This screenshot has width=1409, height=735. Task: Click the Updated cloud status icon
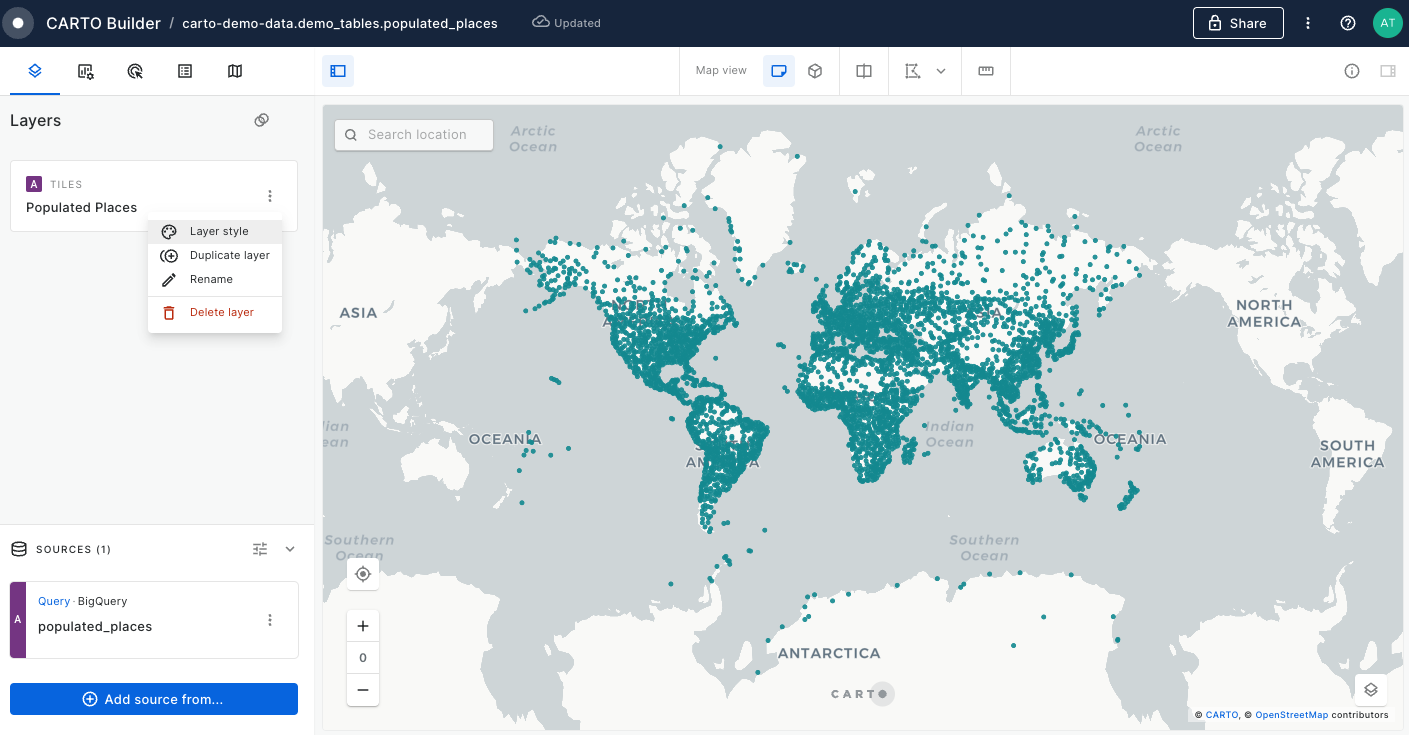[x=541, y=22]
